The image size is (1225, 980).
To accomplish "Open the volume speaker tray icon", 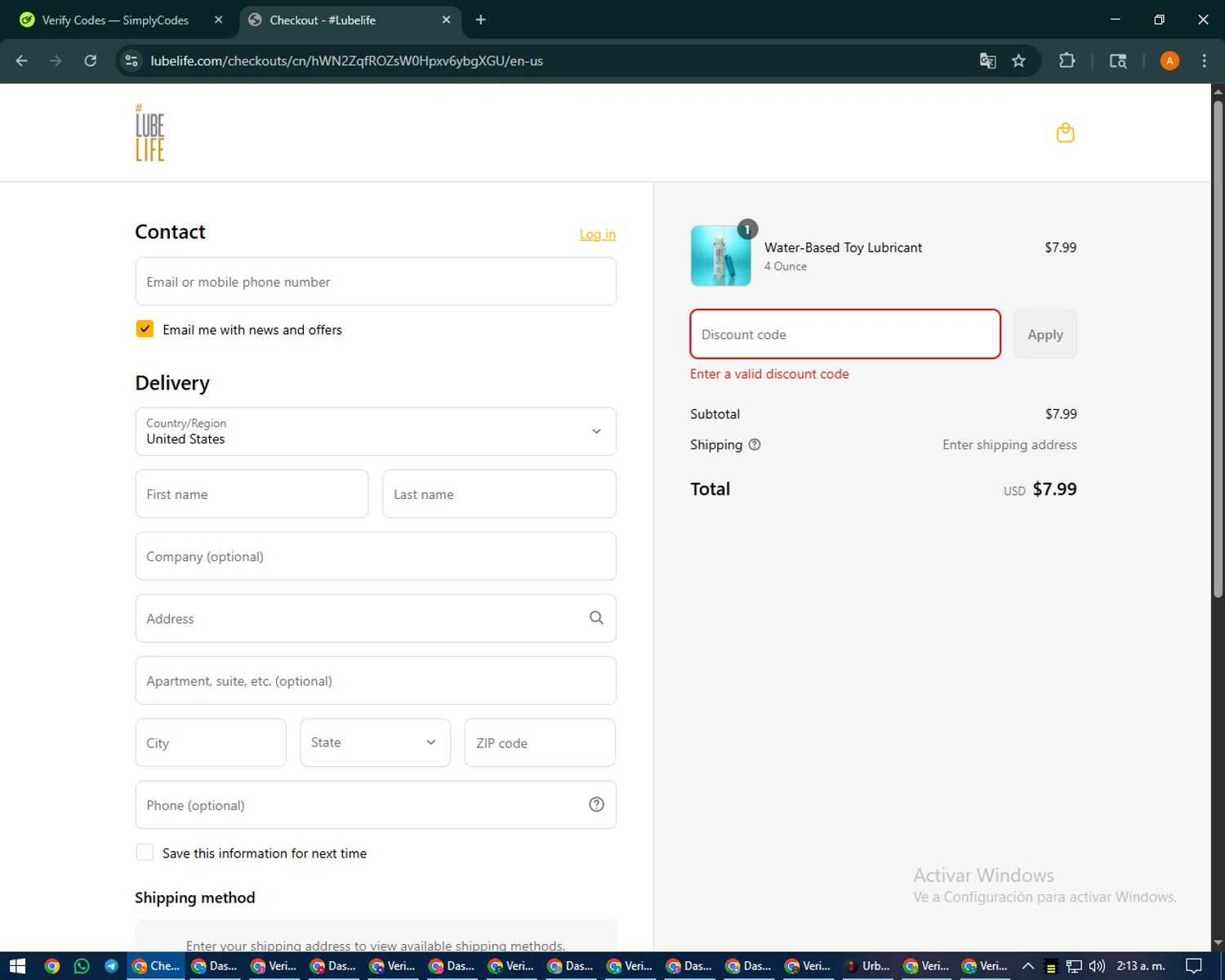I will click(1097, 966).
